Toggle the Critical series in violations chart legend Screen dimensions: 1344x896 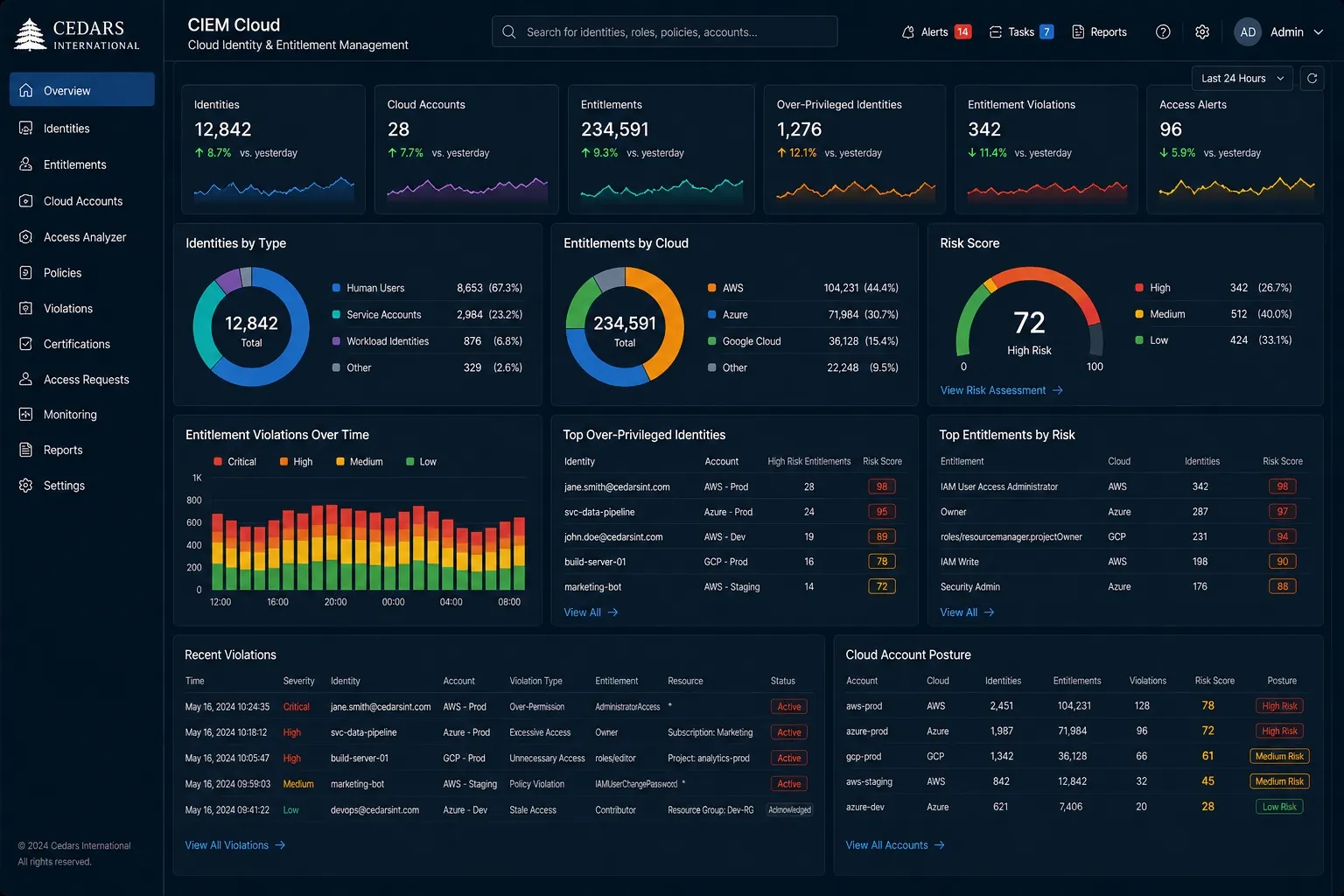coord(234,461)
